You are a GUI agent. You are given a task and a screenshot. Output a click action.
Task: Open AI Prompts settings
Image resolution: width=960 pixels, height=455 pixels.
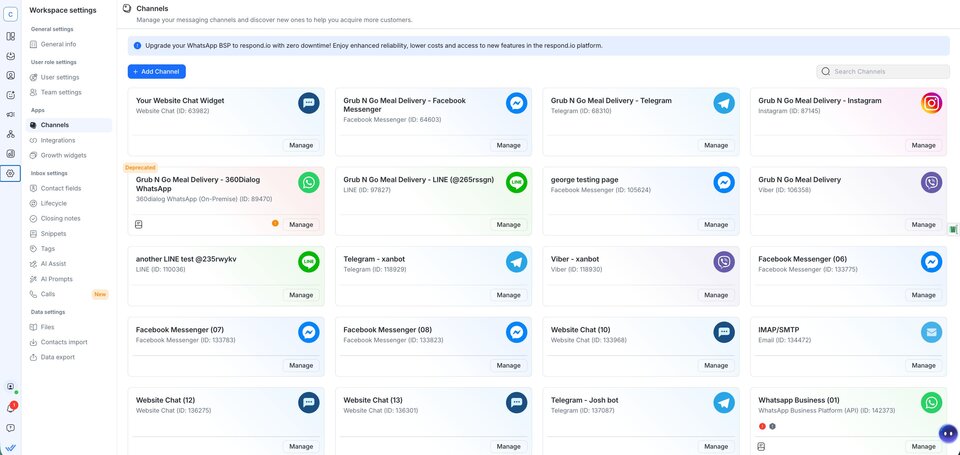pyautogui.click(x=69, y=279)
